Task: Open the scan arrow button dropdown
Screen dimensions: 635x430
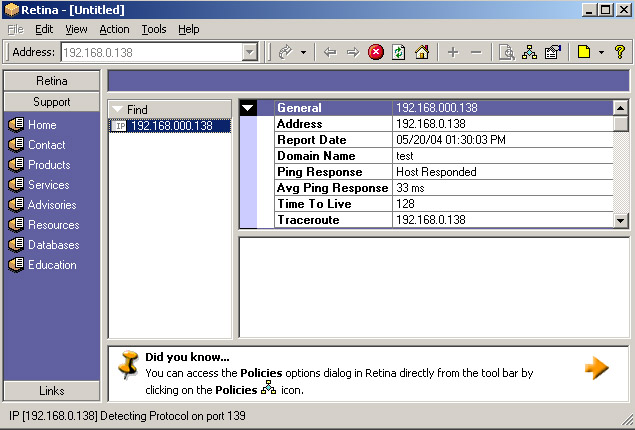Action: point(303,52)
